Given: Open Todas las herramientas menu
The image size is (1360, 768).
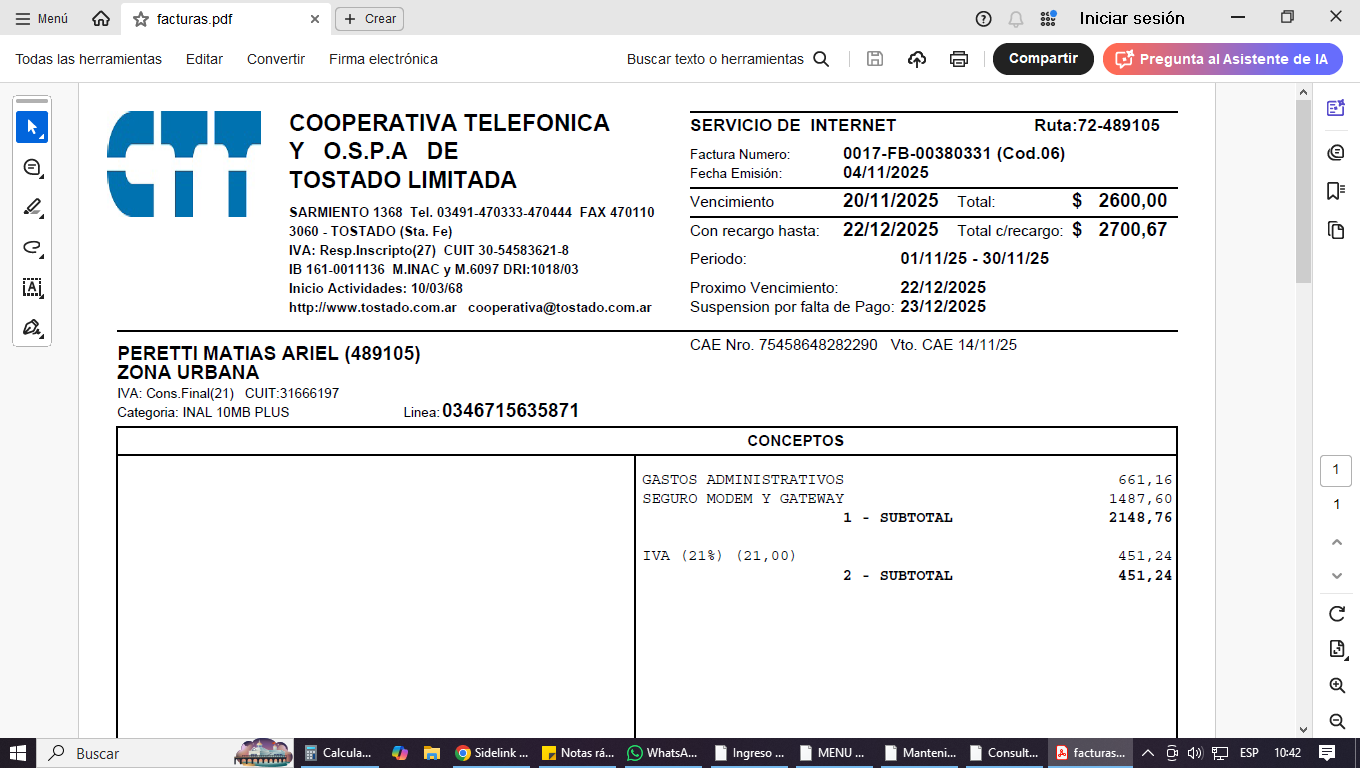Looking at the screenshot, I should pyautogui.click(x=88, y=59).
